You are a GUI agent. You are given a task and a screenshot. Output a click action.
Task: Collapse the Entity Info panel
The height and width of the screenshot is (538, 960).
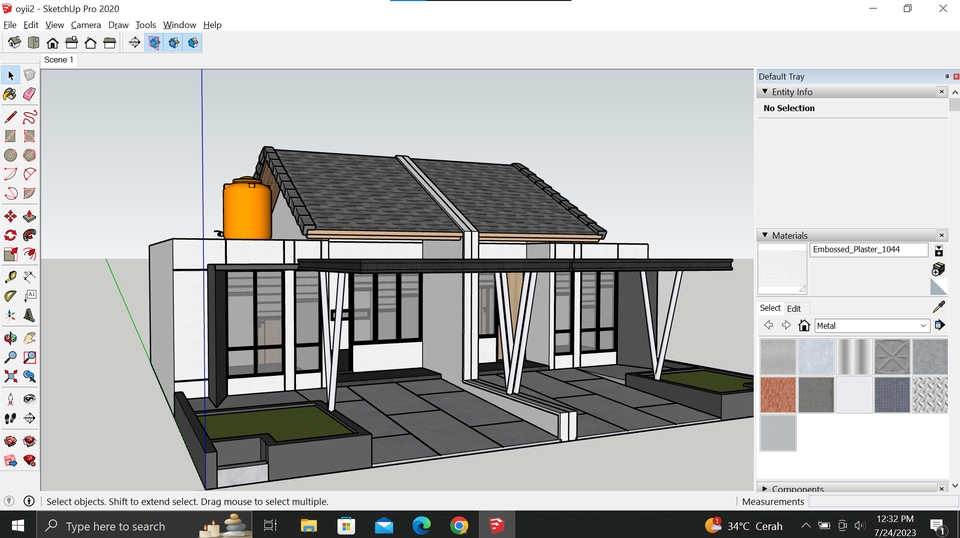pos(765,91)
